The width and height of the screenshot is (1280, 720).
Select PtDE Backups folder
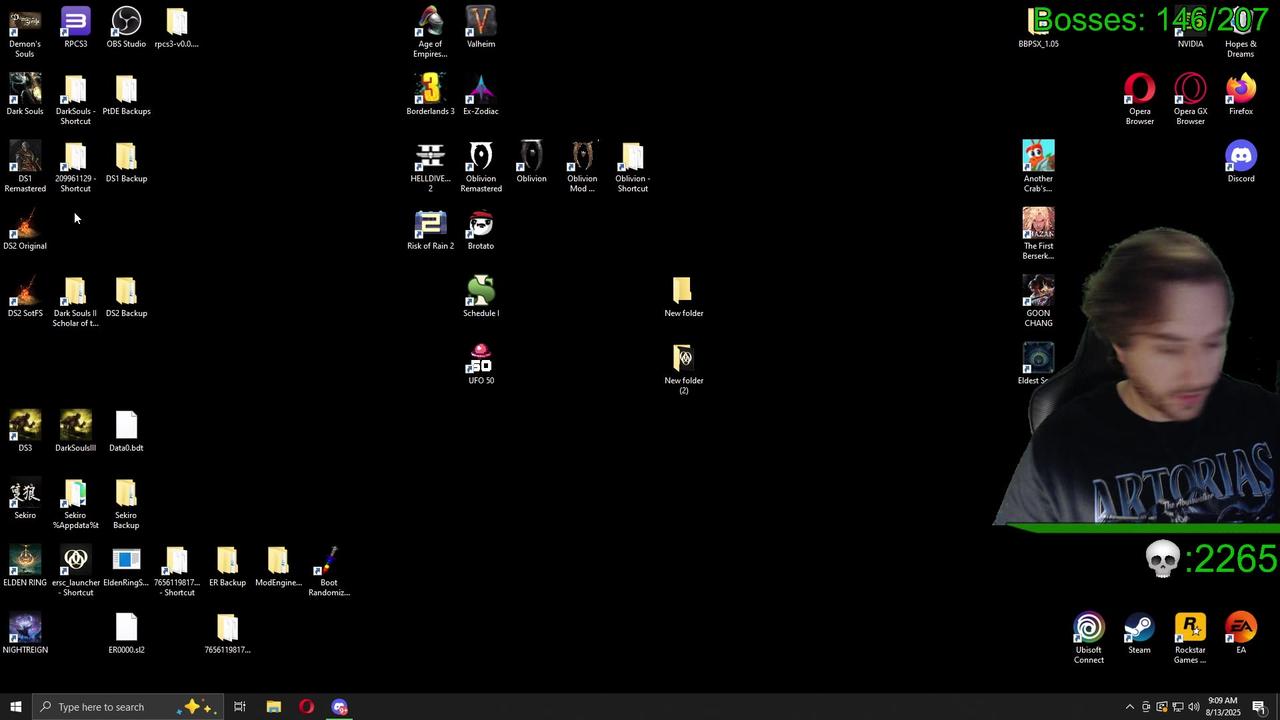click(126, 95)
